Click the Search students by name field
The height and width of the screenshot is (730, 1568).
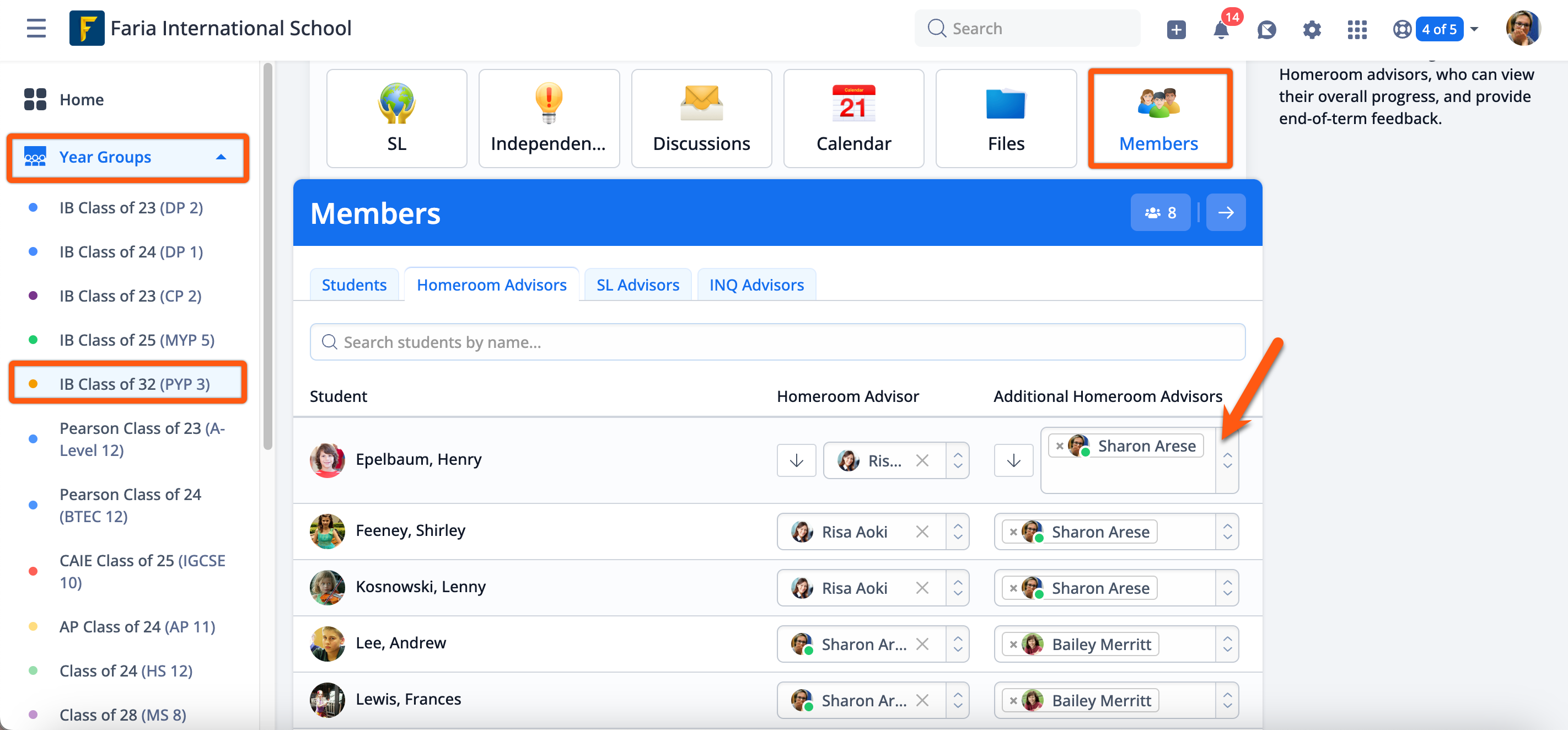pyautogui.click(x=777, y=342)
